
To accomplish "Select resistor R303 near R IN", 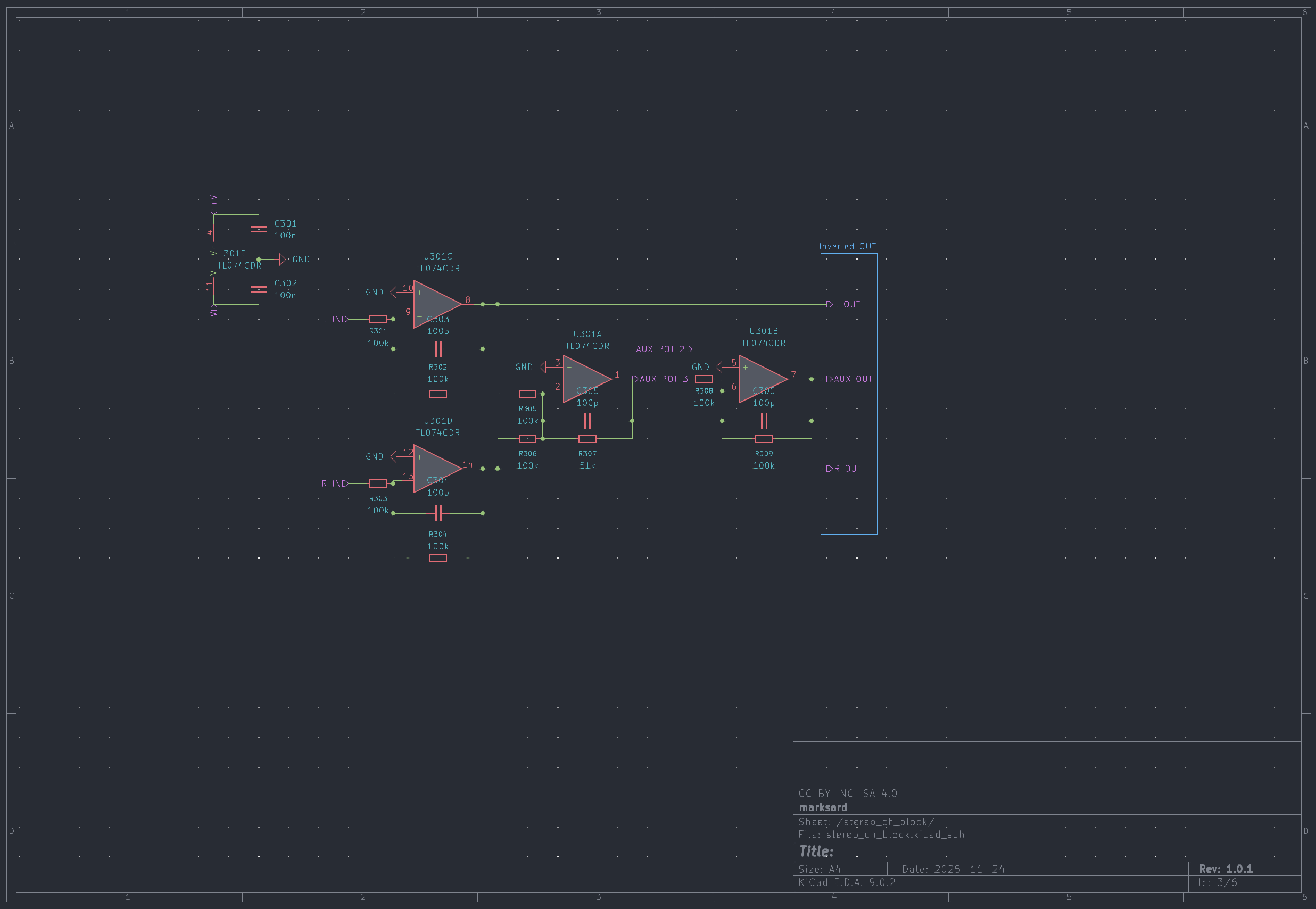I will [x=378, y=483].
